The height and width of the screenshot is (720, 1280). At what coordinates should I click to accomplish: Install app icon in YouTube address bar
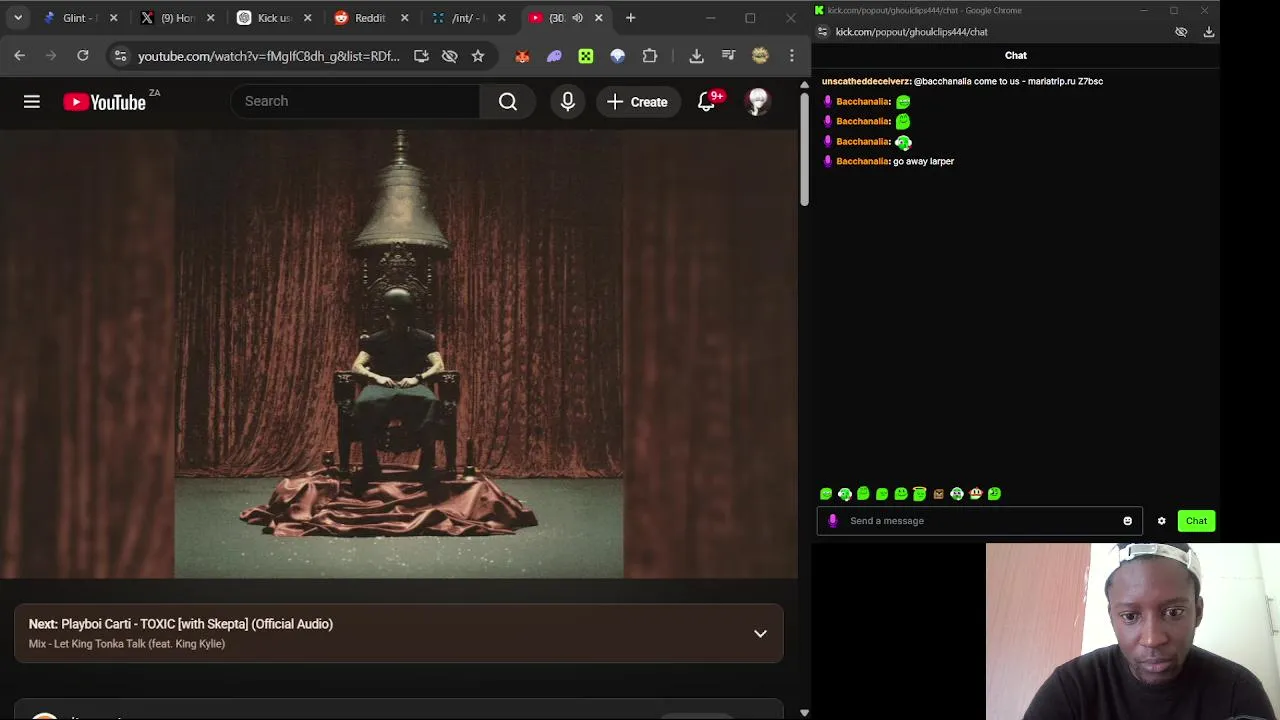[421, 56]
